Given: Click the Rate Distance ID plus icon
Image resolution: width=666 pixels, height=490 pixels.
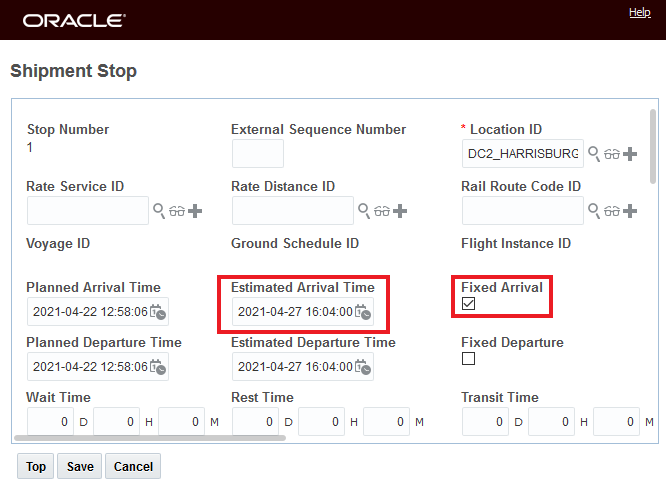Looking at the screenshot, I should [x=400, y=211].
